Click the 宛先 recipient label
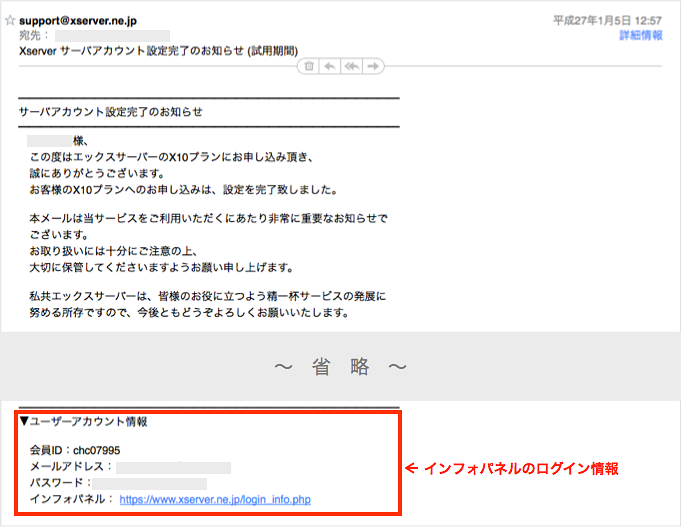 click(x=34, y=36)
